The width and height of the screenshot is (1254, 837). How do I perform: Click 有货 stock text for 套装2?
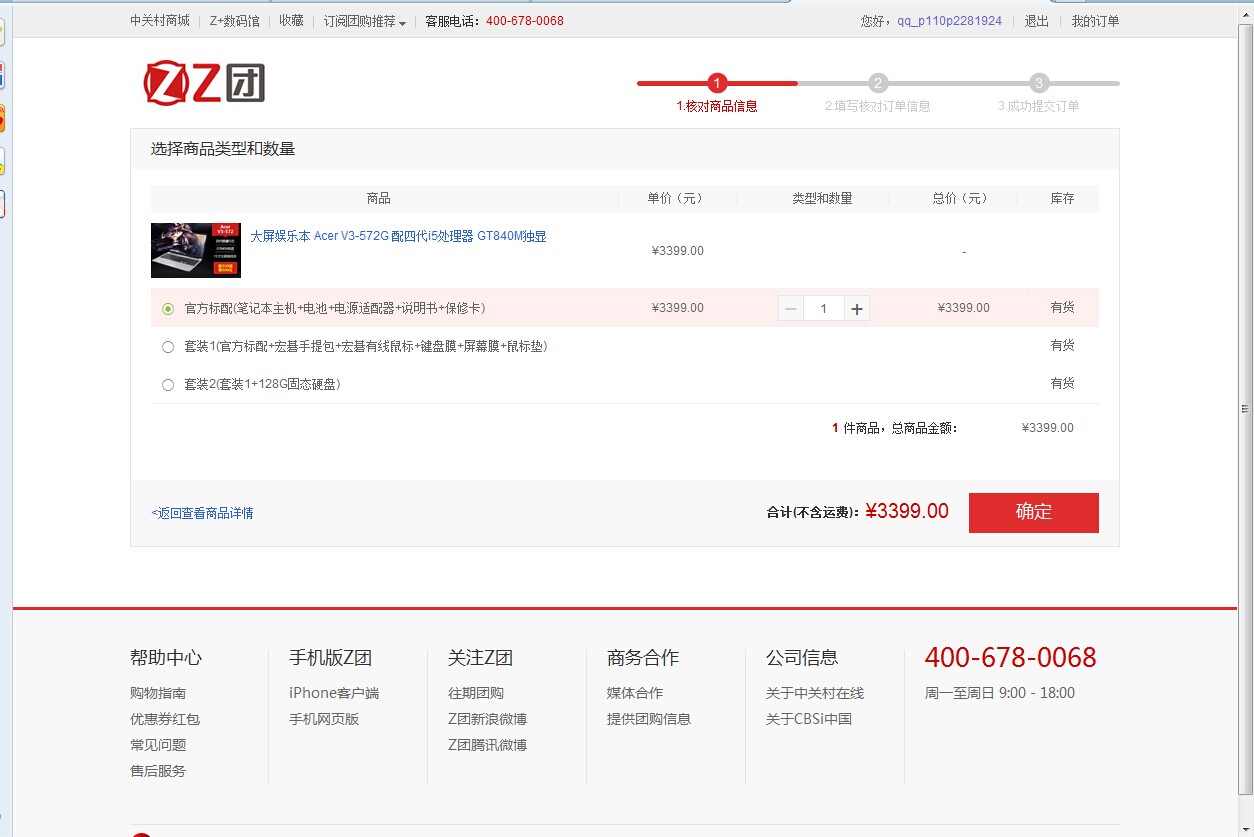point(1062,383)
